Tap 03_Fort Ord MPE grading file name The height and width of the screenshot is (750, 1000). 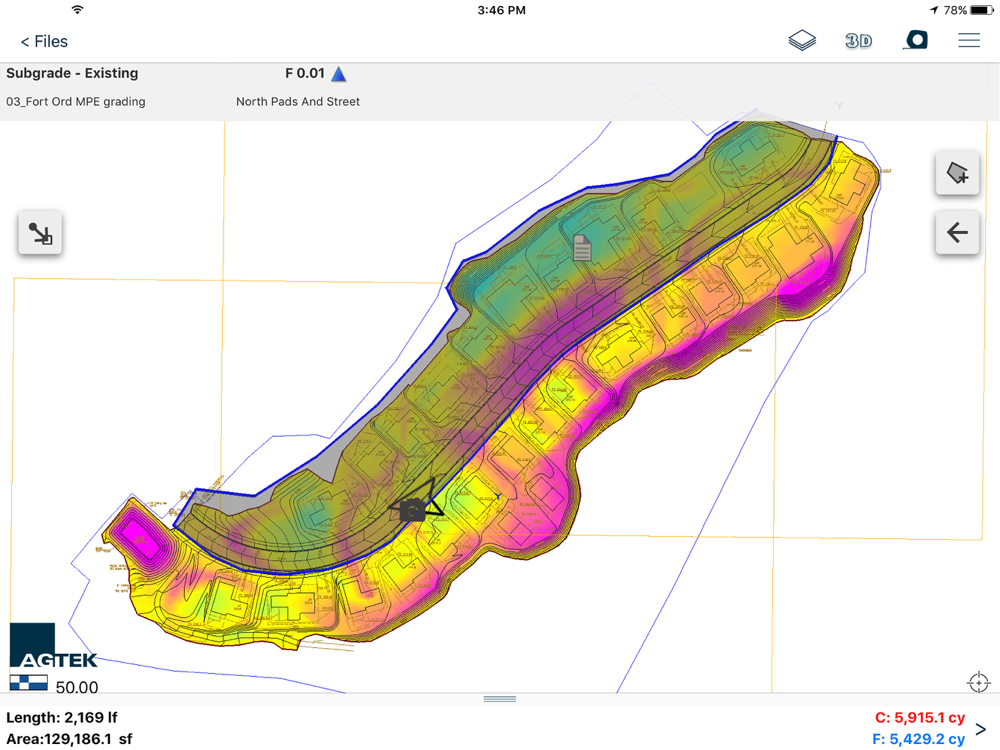(76, 102)
